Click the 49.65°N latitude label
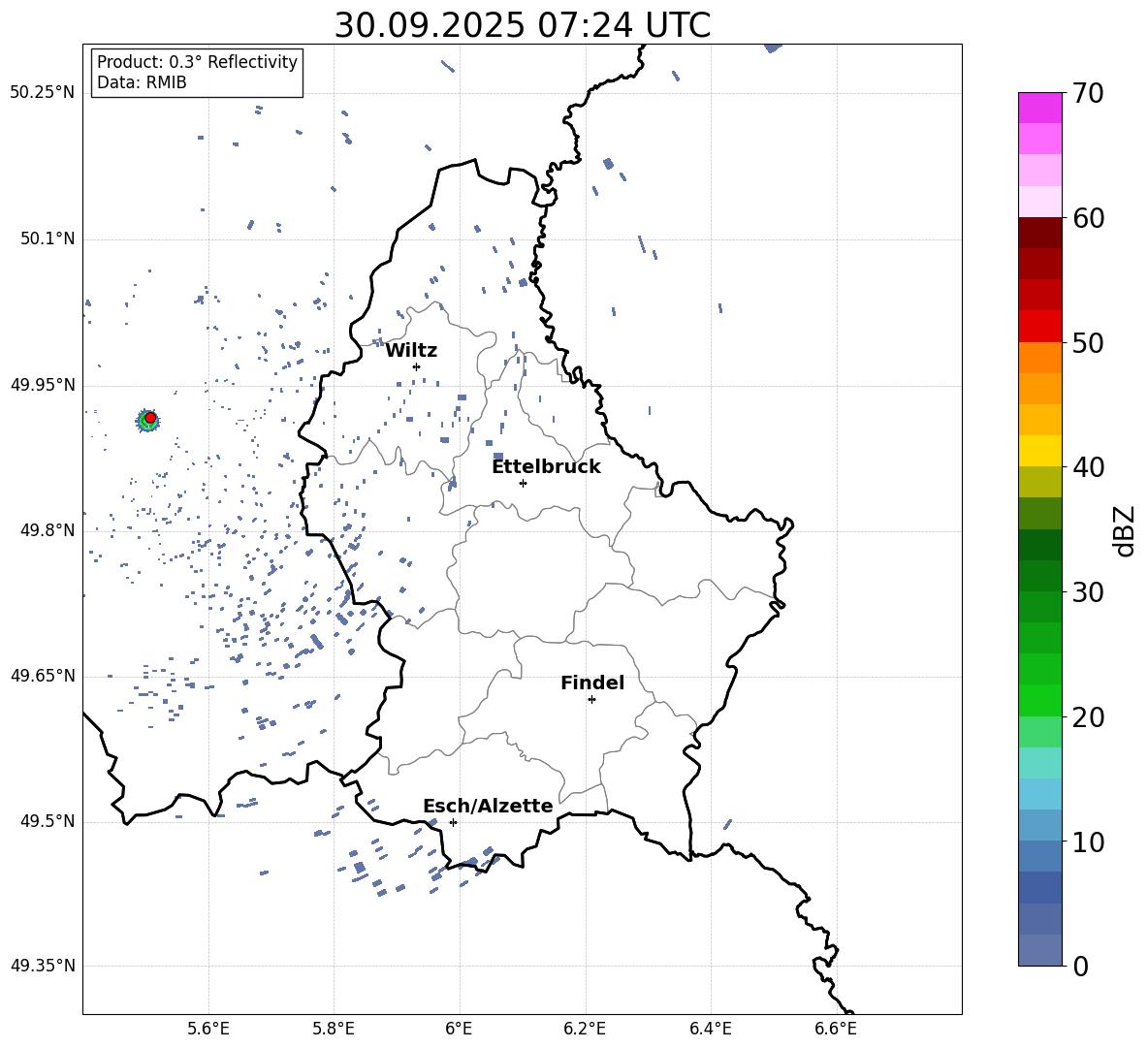Image resolution: width=1148 pixels, height=1048 pixels. 43,676
